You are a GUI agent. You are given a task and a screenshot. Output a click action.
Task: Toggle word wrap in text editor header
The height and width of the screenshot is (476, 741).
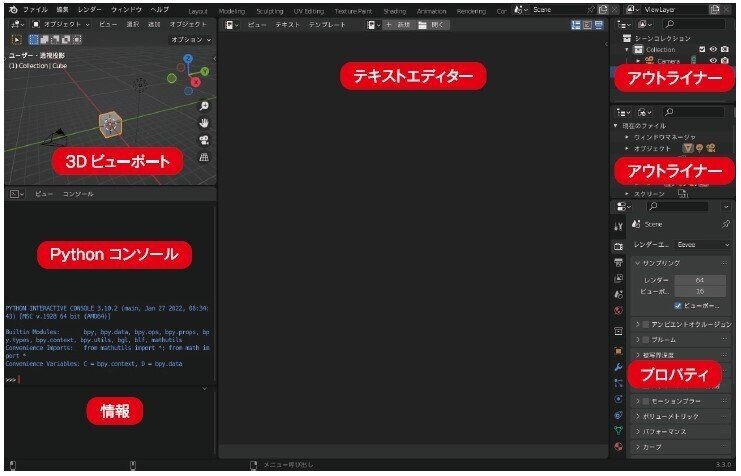[587, 25]
